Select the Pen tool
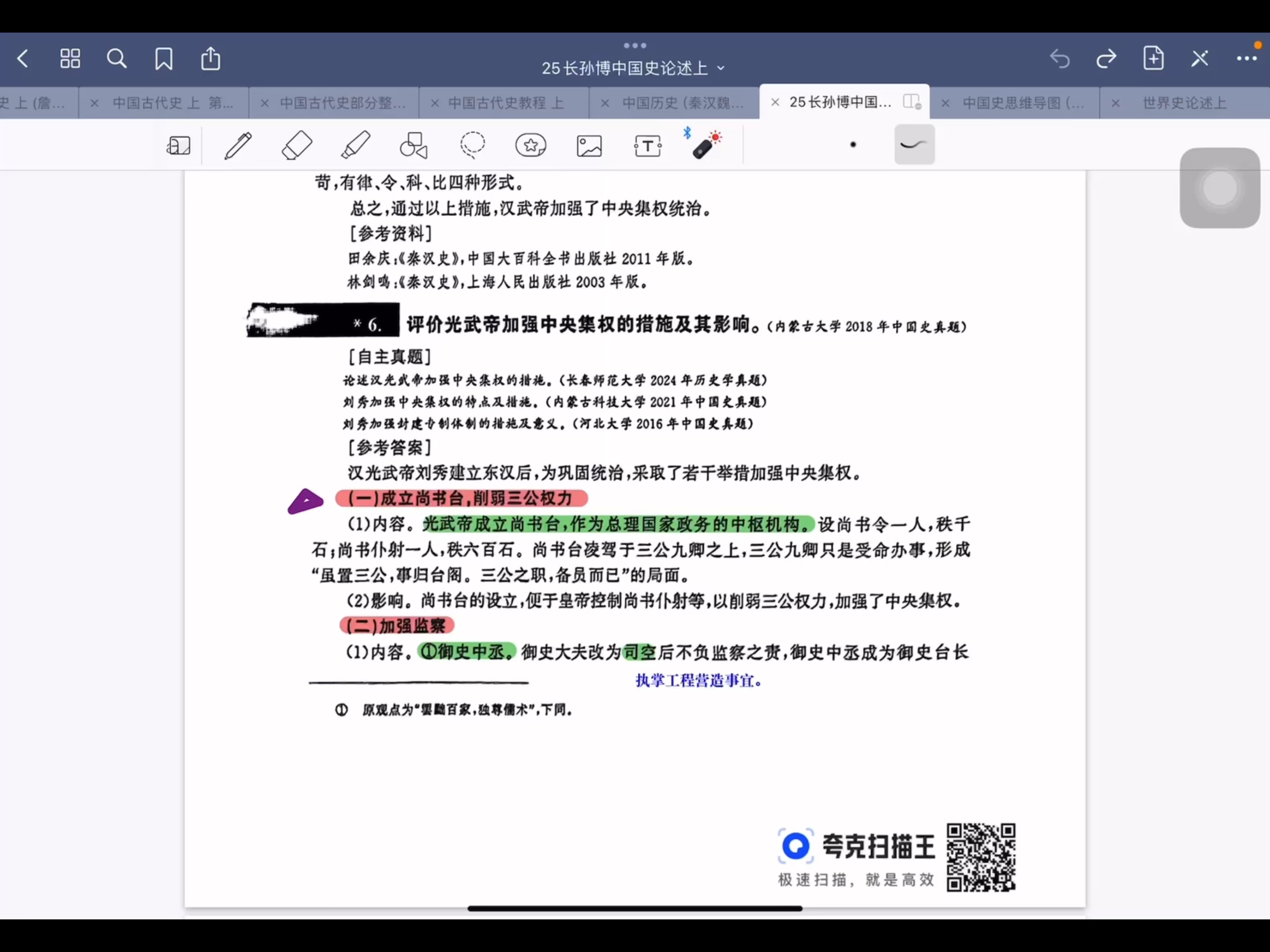1270x952 pixels. (238, 145)
